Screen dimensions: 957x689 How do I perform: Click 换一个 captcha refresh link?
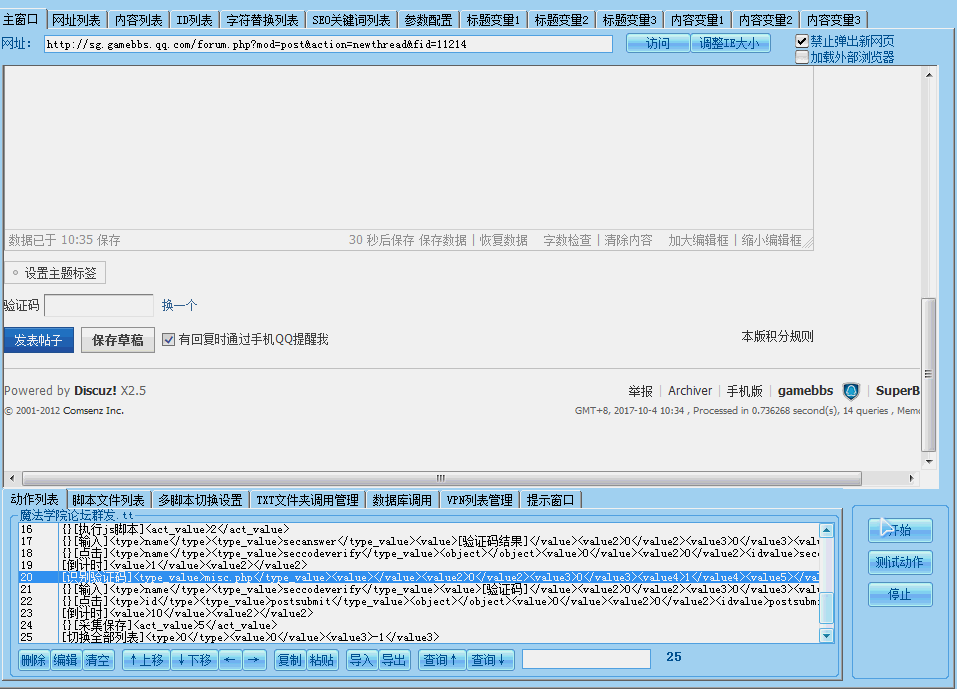point(179,305)
